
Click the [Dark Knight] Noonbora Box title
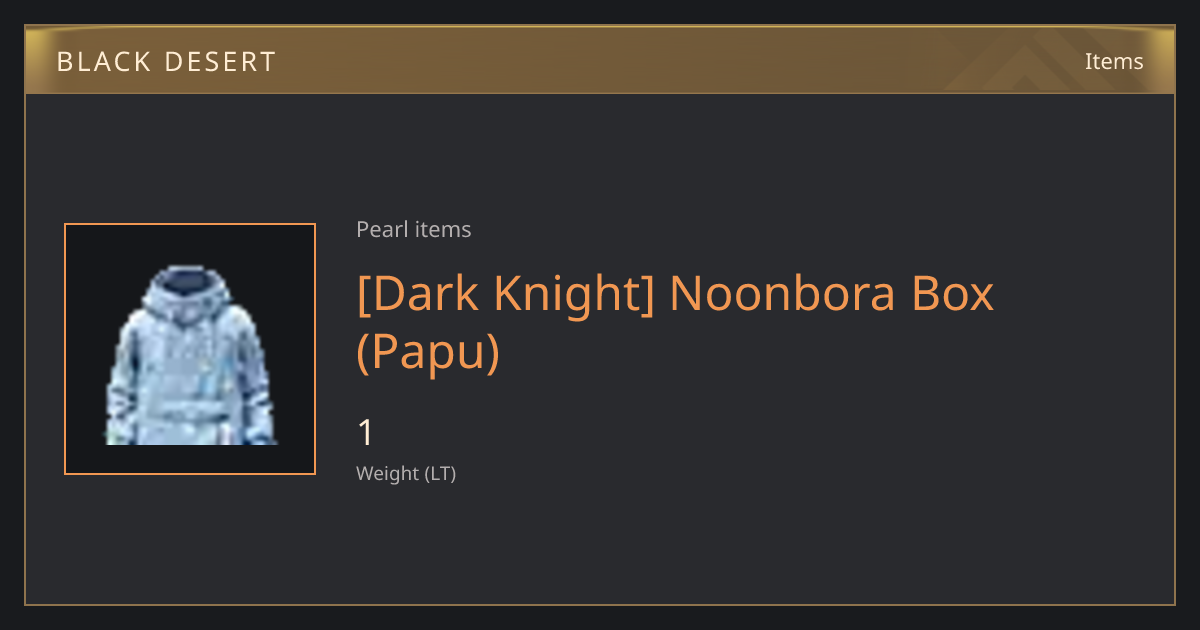676,293
